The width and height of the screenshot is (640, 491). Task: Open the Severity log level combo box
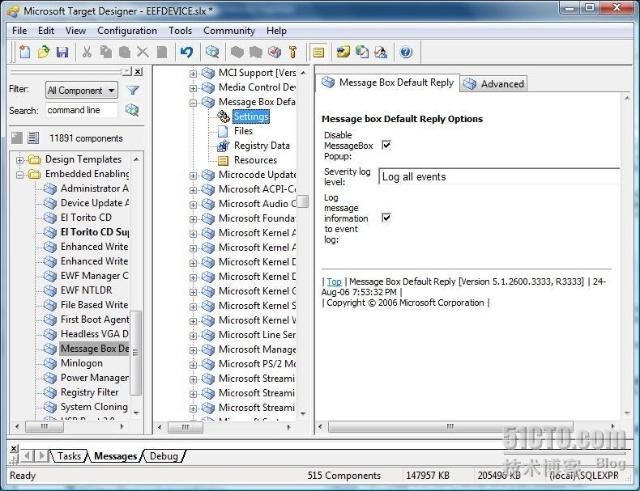[499, 177]
